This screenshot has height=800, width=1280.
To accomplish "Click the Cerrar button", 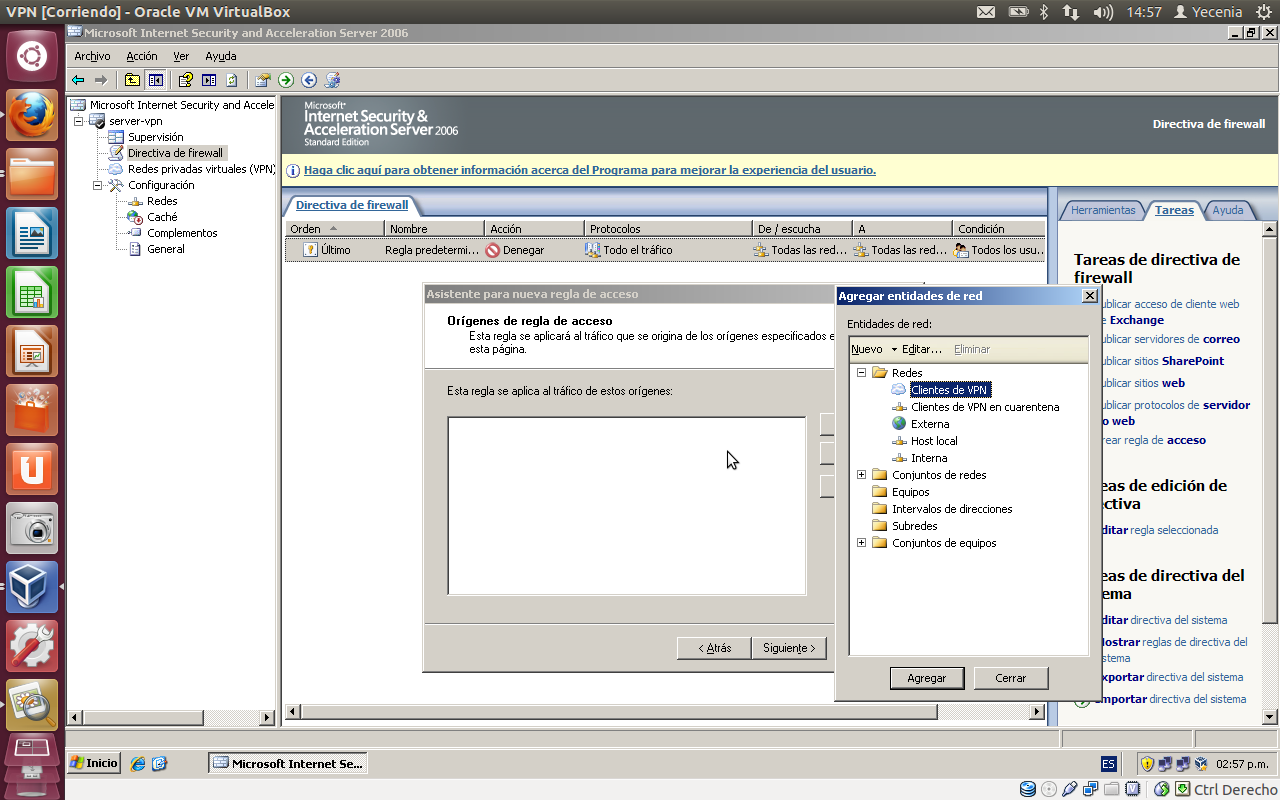I will click(1011, 678).
